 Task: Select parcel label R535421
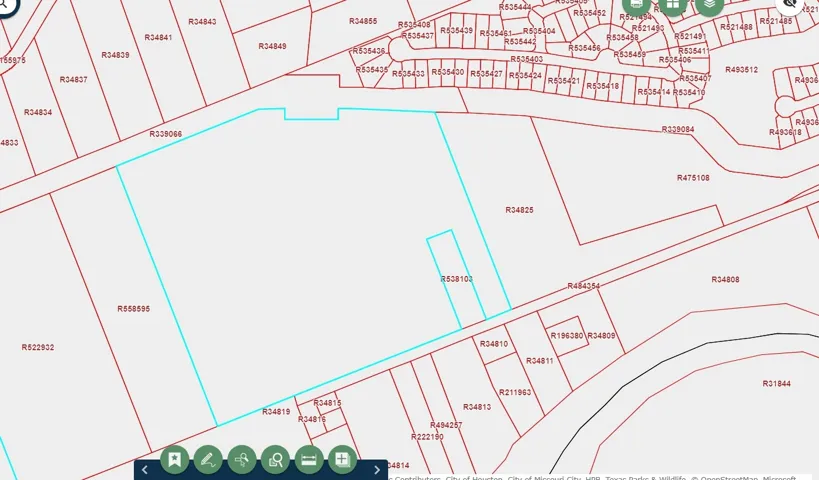click(564, 81)
